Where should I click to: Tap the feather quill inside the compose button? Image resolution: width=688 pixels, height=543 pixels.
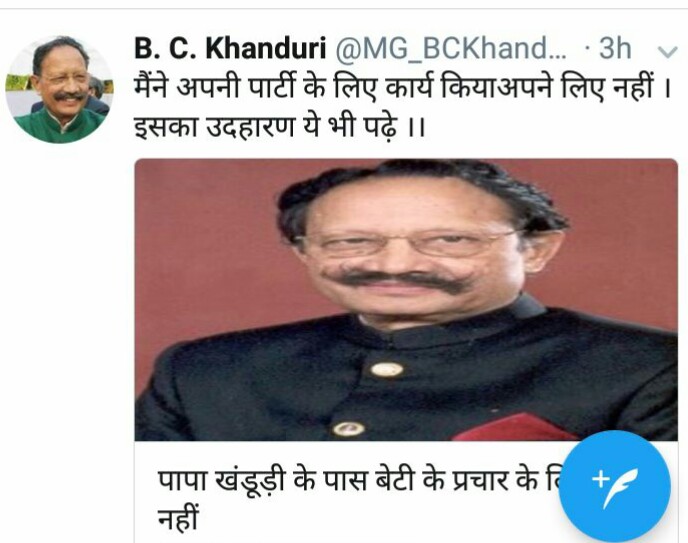coord(621,487)
